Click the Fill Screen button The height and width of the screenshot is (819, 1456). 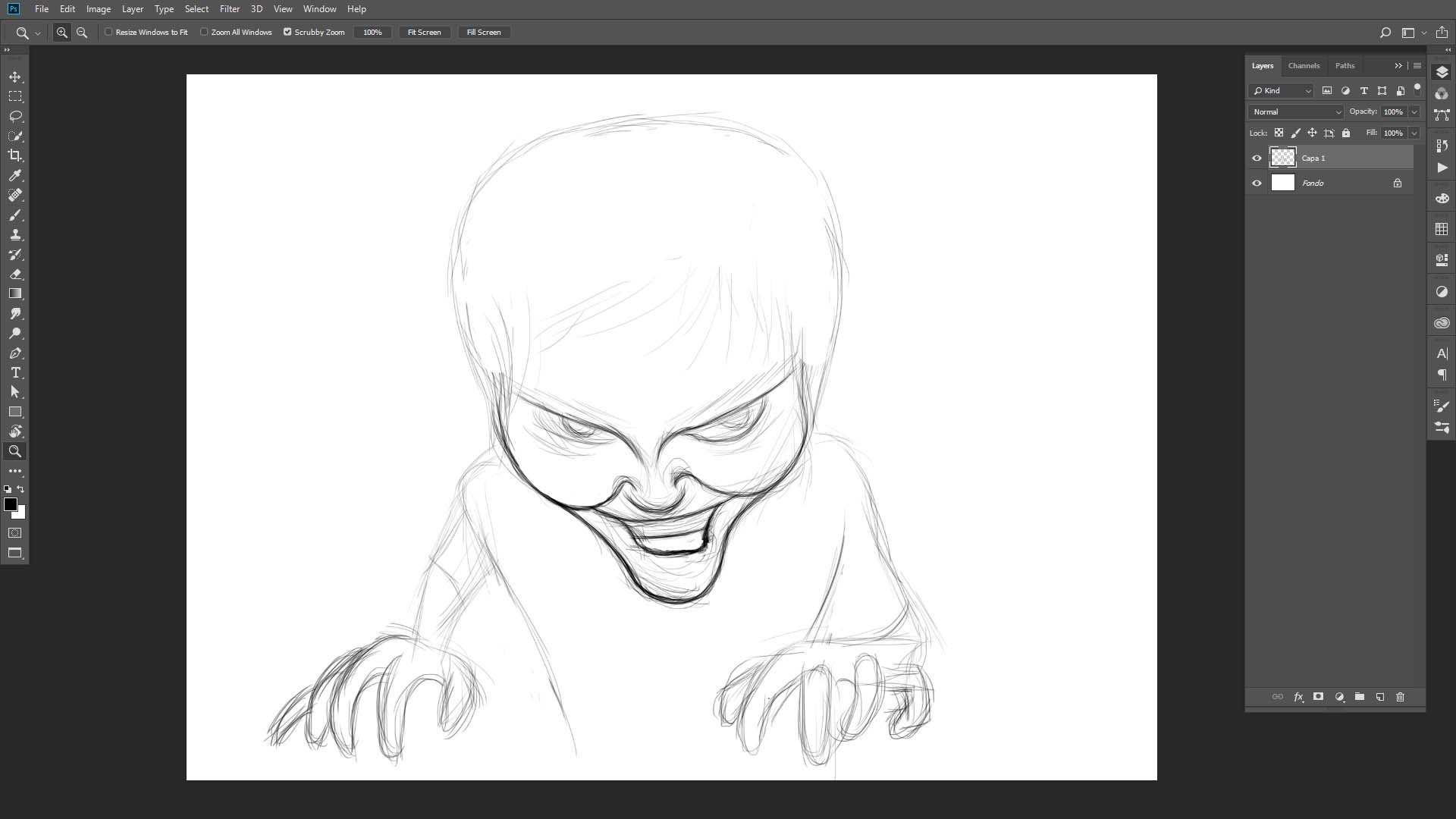tap(484, 32)
